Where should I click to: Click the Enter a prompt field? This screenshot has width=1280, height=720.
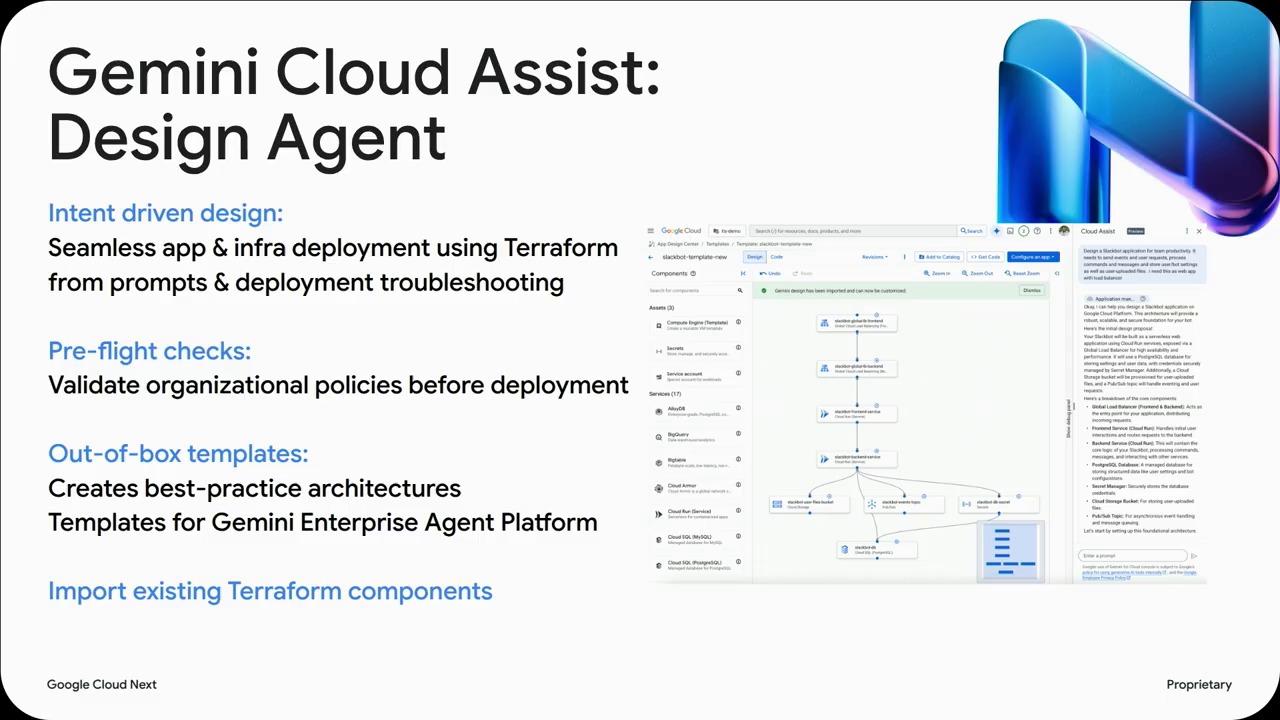point(1134,556)
